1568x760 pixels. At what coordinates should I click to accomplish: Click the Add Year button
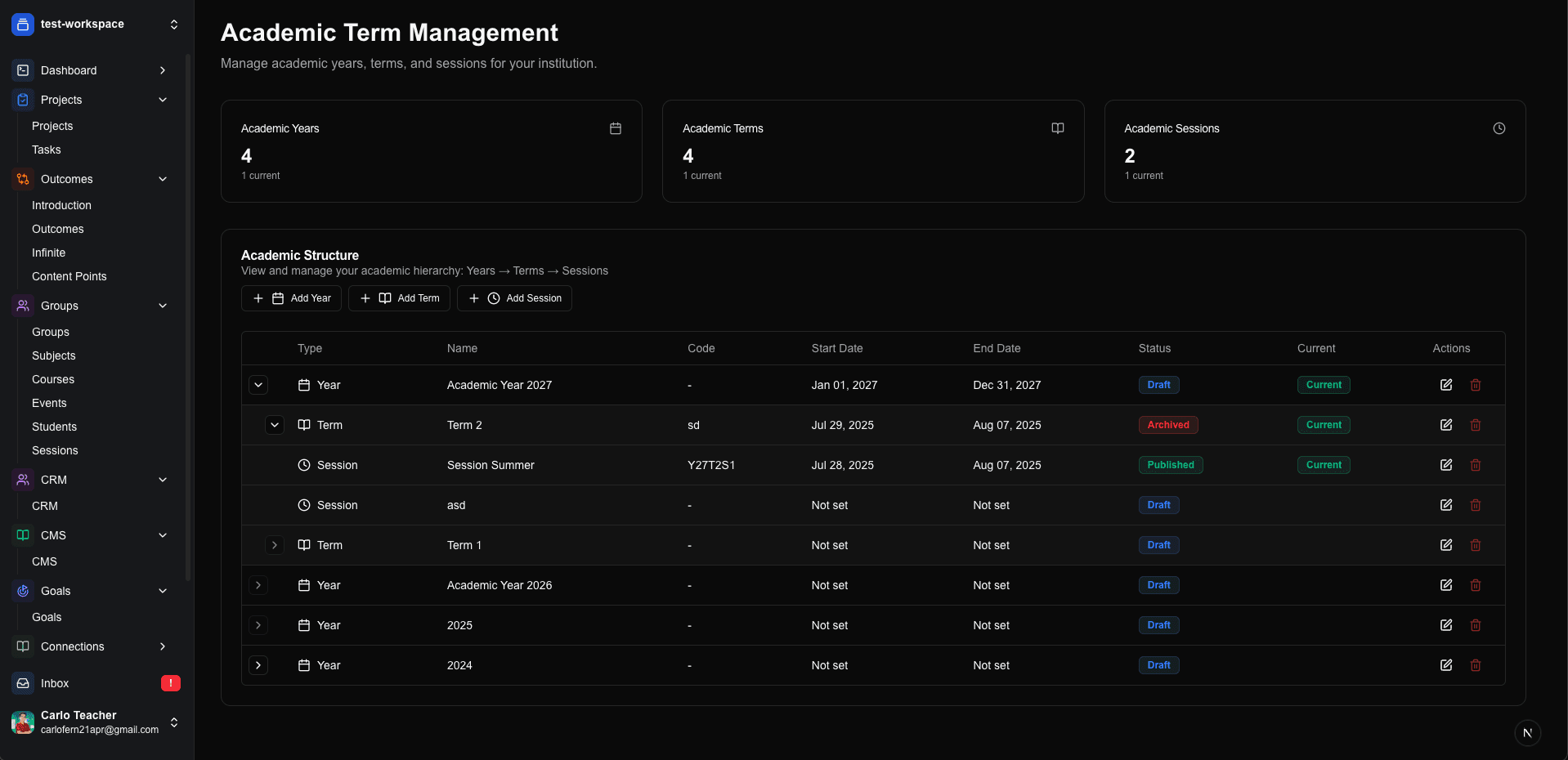291,298
